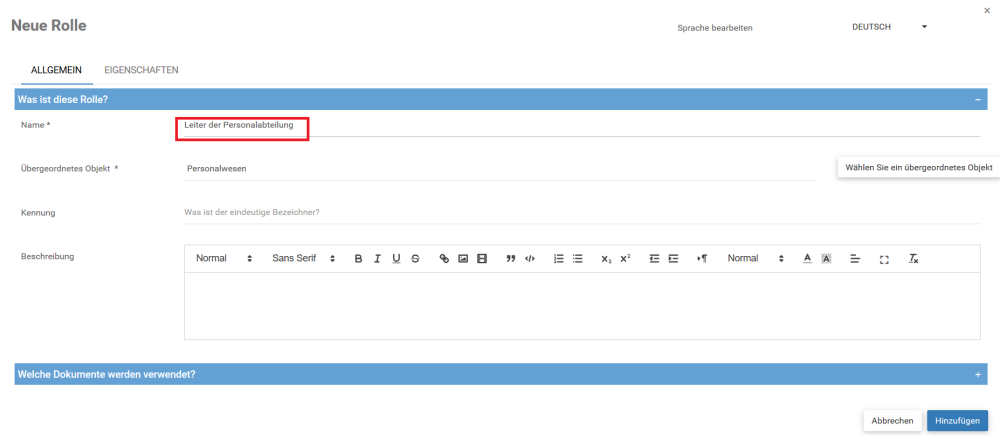
Task: Toggle bold formatting in description editor
Action: tap(358, 259)
